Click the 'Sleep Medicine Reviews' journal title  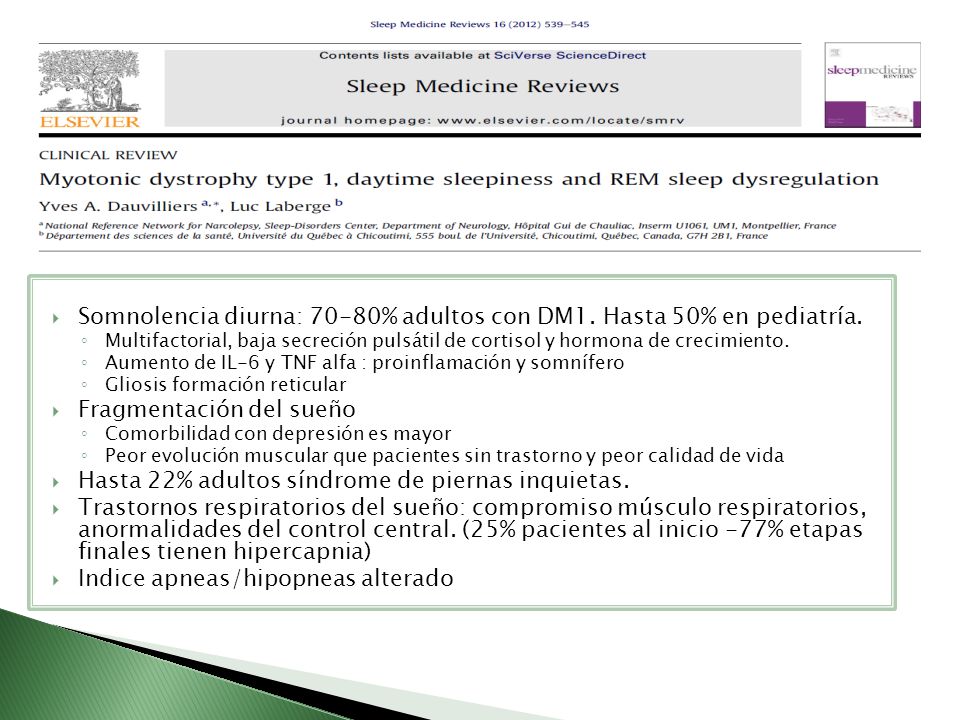click(482, 86)
